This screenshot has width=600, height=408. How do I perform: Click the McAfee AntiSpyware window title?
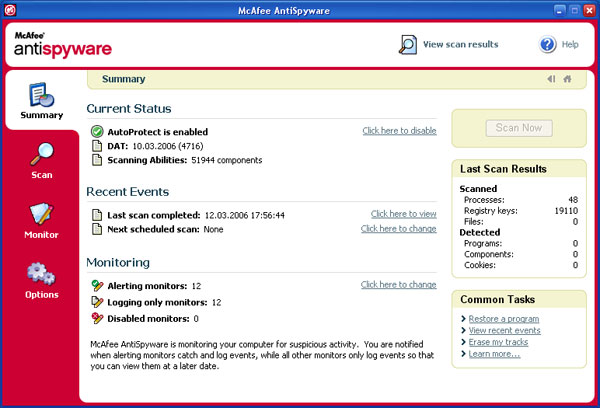click(284, 11)
